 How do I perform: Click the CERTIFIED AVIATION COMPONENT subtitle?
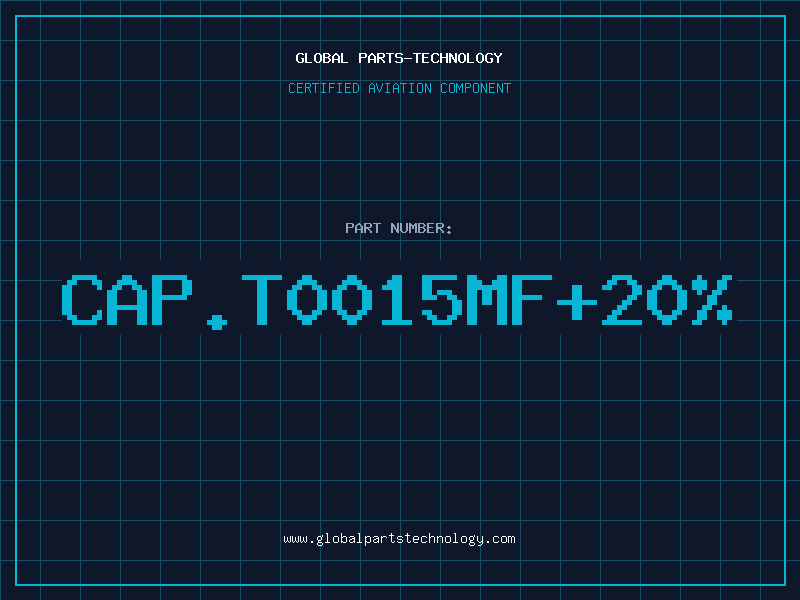[399, 88]
